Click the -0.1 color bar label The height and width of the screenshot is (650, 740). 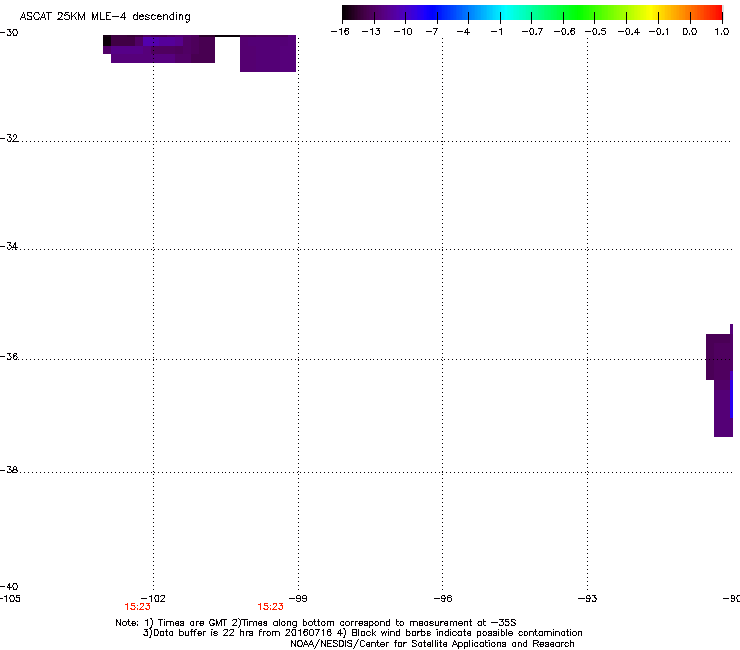click(659, 32)
